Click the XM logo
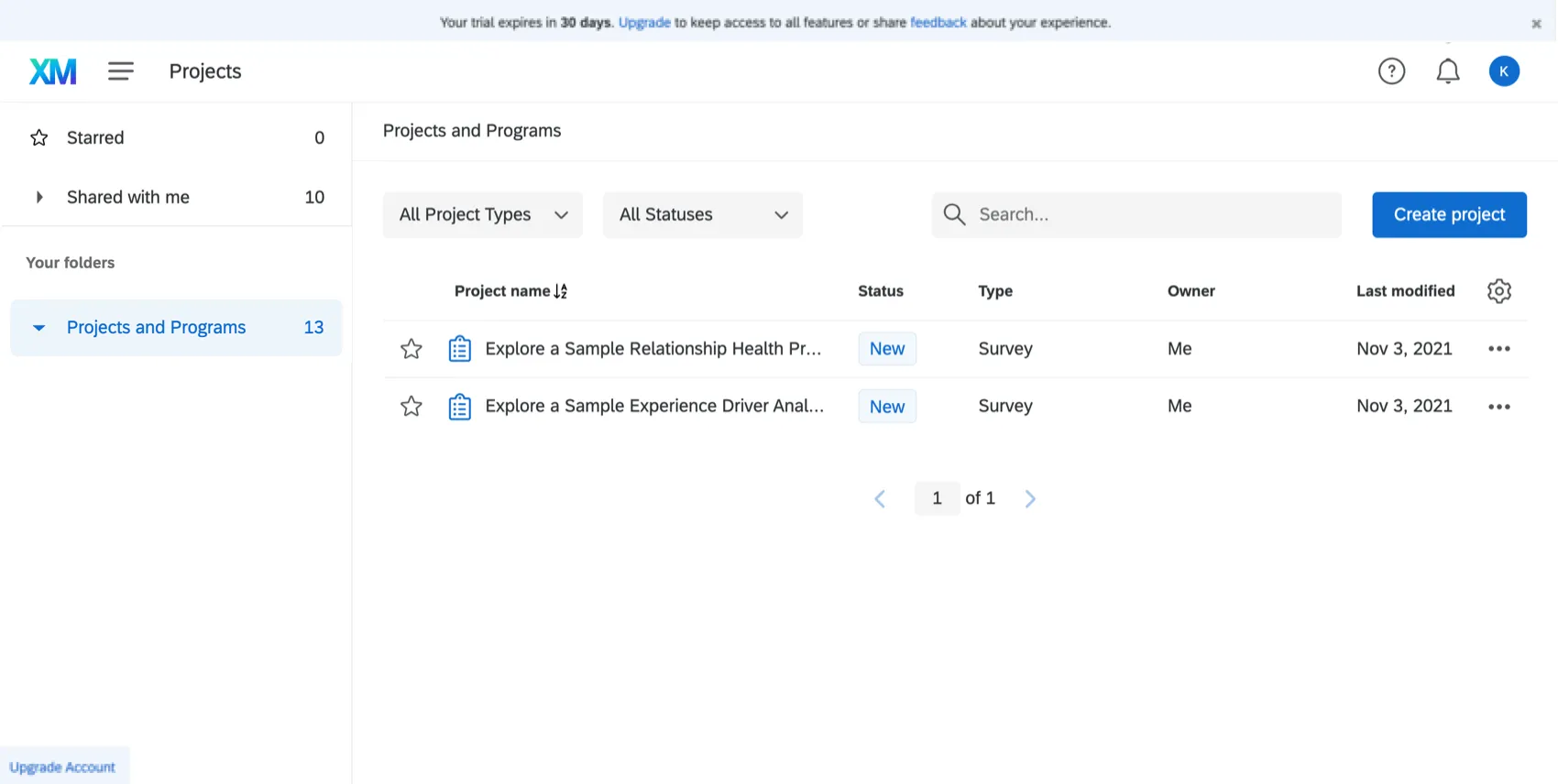The width and height of the screenshot is (1558, 784). pos(53,71)
